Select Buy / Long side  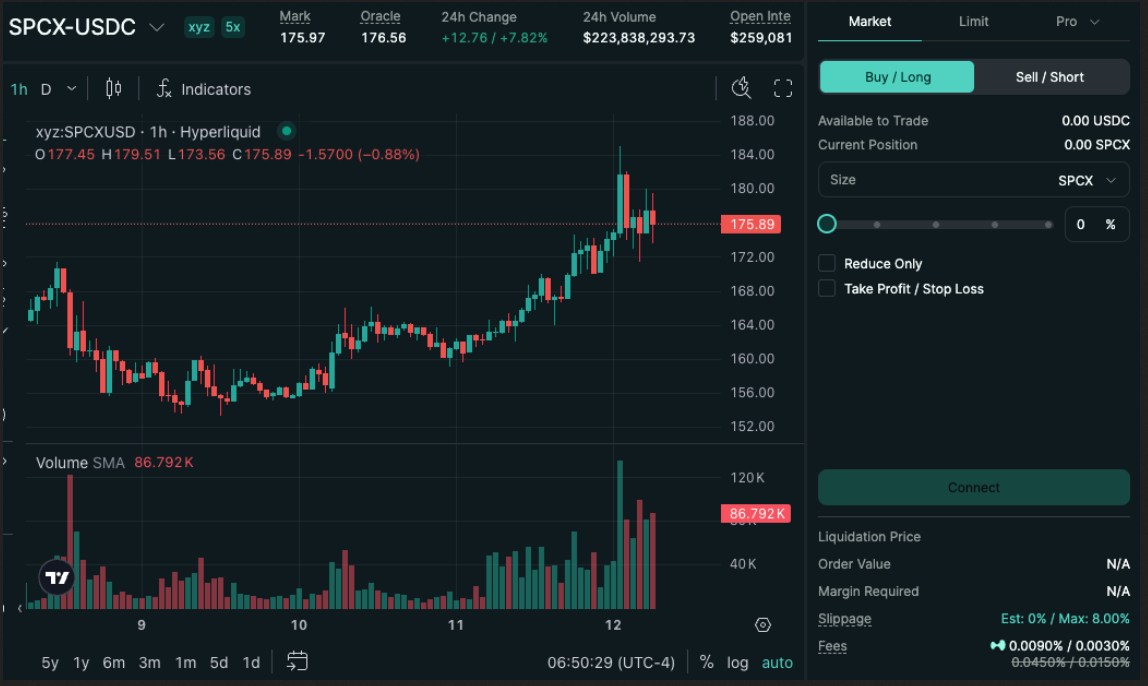click(x=897, y=77)
